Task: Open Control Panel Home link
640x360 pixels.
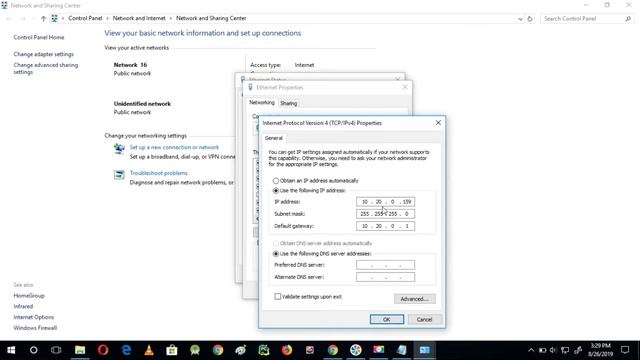Action: pyautogui.click(x=39, y=37)
